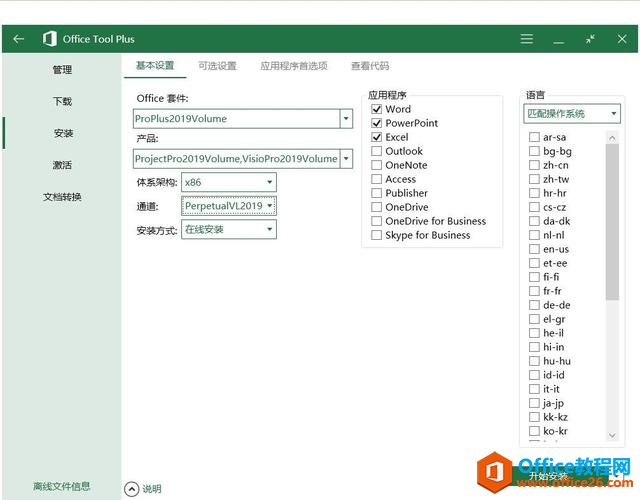The width and height of the screenshot is (640, 500).
Task: Enable the Outlook checkbox
Action: point(376,151)
